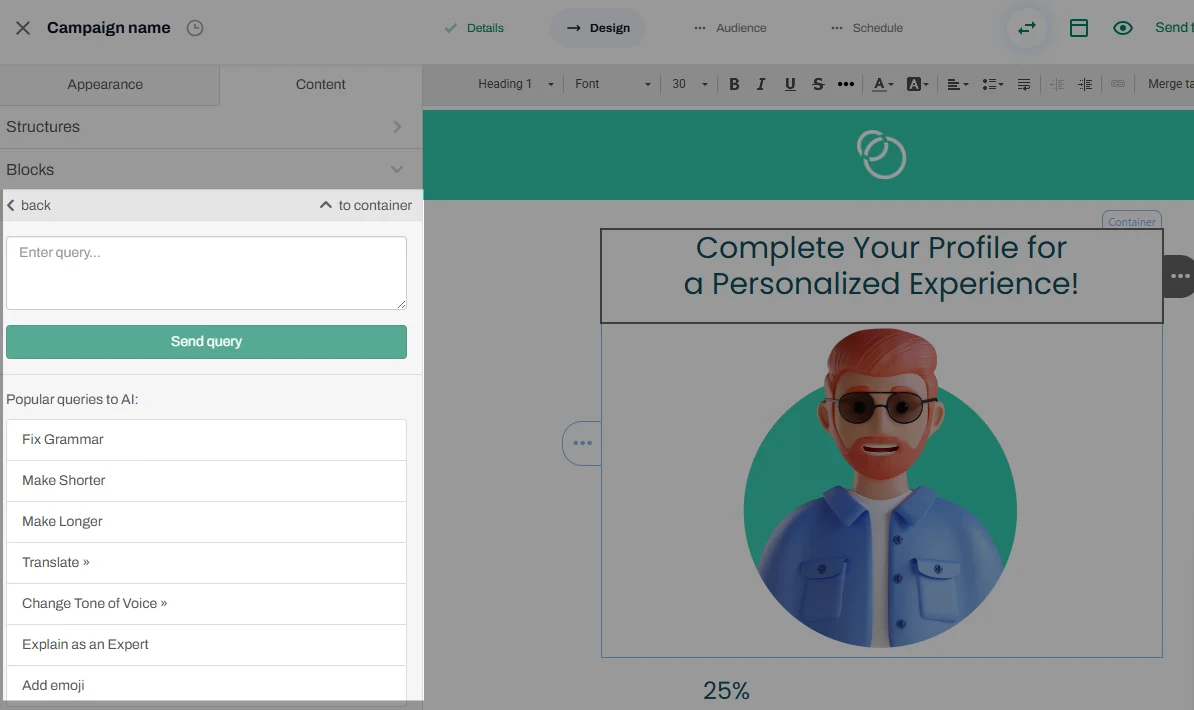Click the logo in green header
This screenshot has height=710, width=1194.
(881, 155)
